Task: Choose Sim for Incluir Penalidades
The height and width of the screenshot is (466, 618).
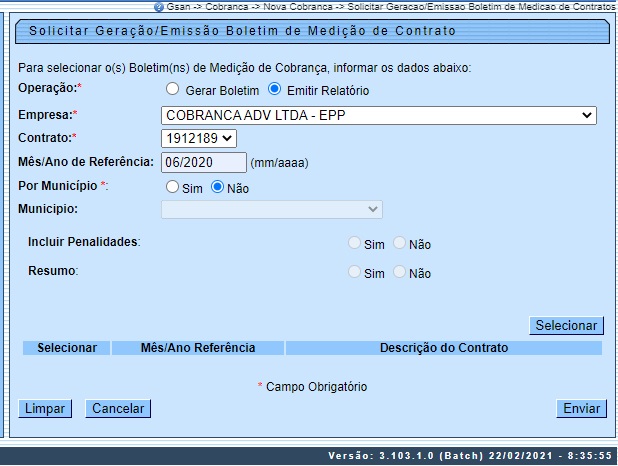Action: tap(355, 243)
